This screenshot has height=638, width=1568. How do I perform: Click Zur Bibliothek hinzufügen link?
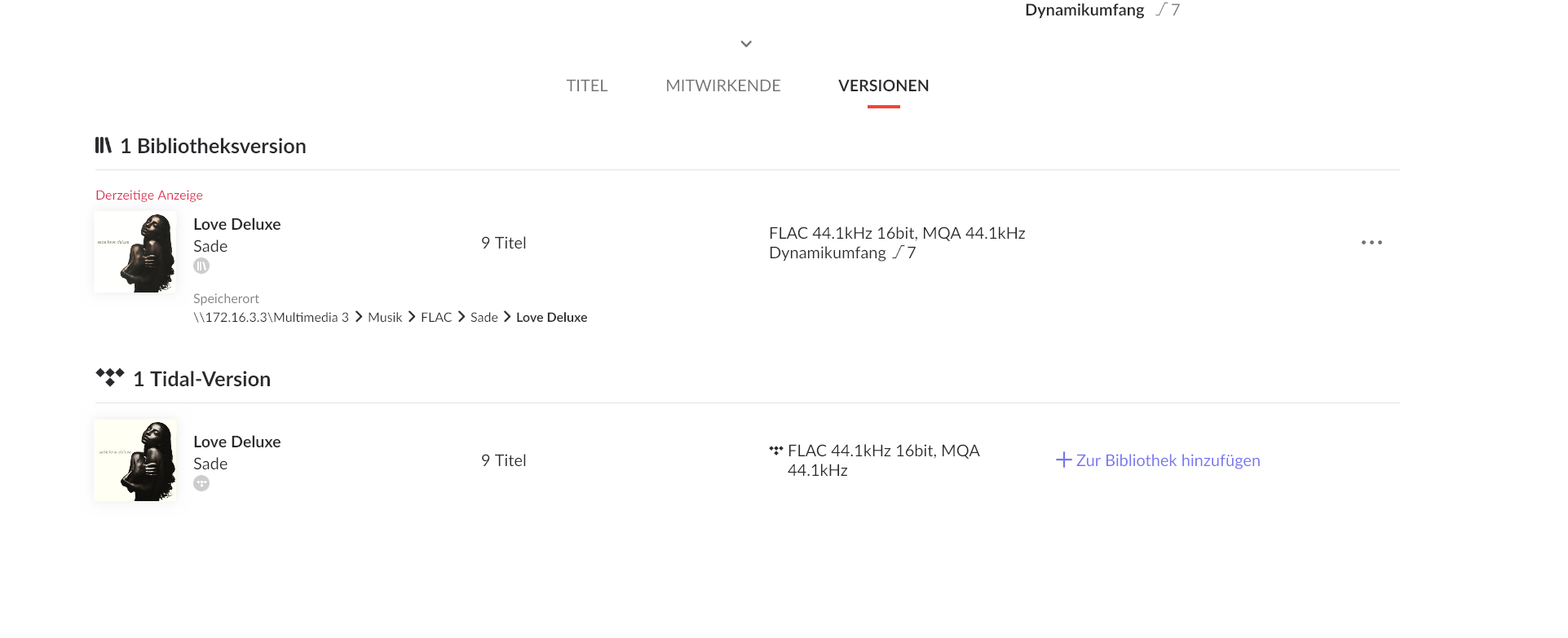pos(1168,460)
